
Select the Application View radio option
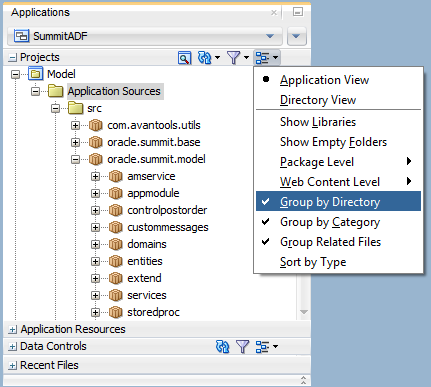point(338,80)
